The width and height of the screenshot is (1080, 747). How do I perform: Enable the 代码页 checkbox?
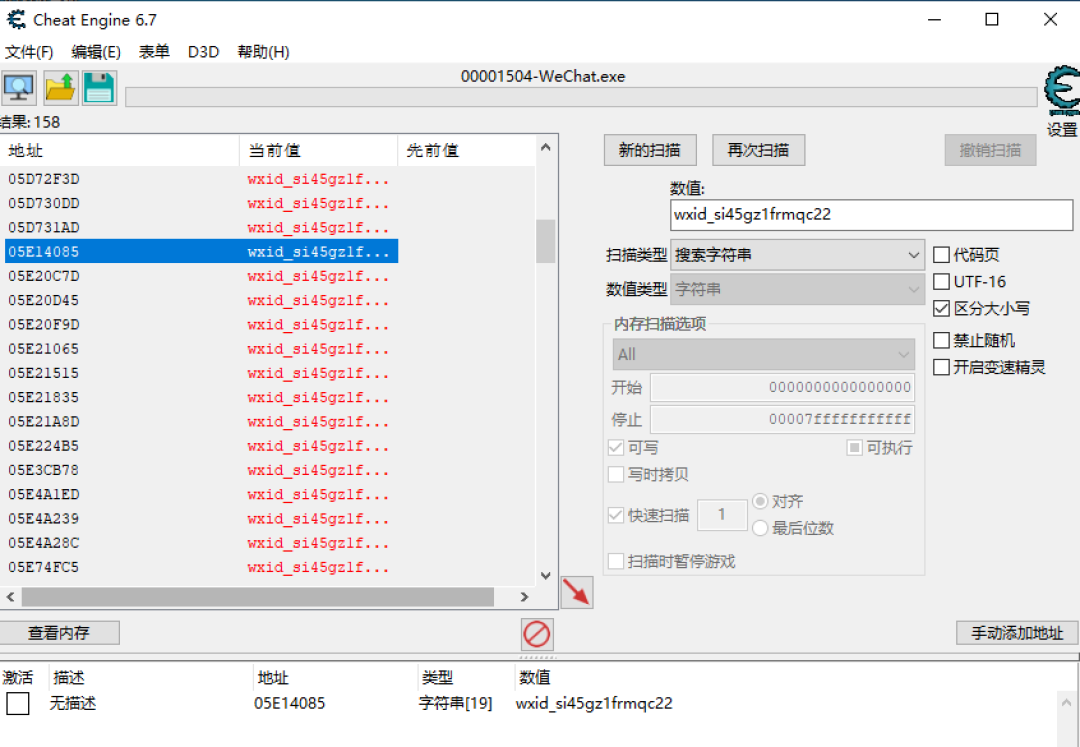coord(941,255)
